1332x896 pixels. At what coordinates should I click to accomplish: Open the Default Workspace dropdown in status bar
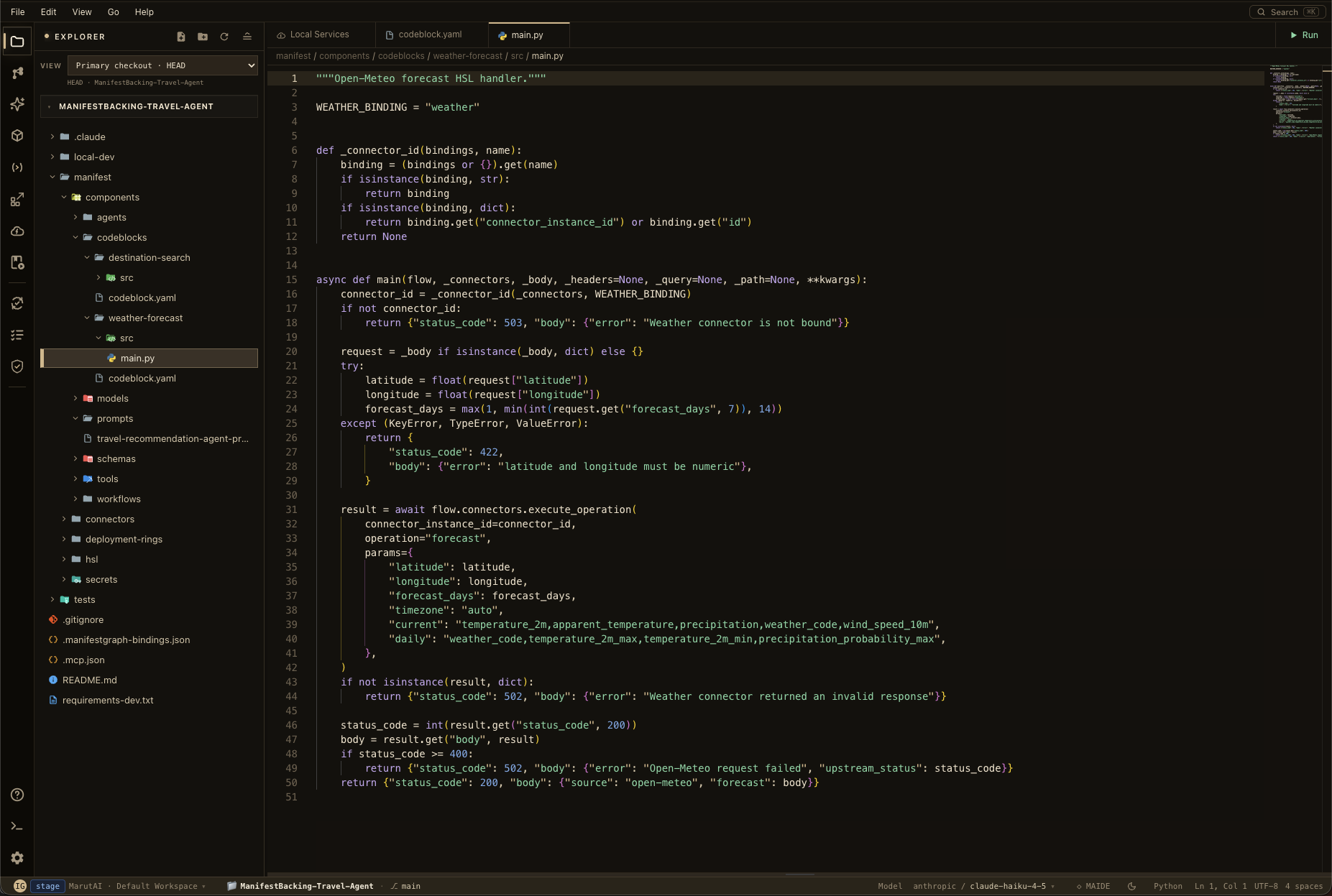pyautogui.click(x=161, y=886)
